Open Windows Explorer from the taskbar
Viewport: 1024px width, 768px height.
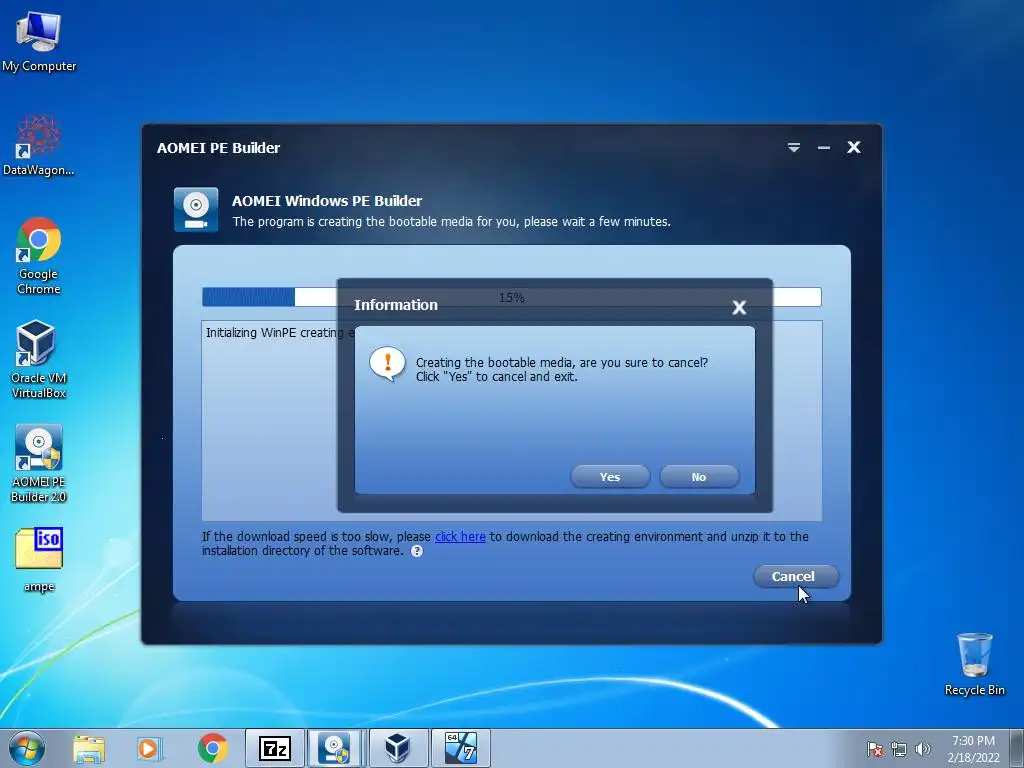pos(89,748)
